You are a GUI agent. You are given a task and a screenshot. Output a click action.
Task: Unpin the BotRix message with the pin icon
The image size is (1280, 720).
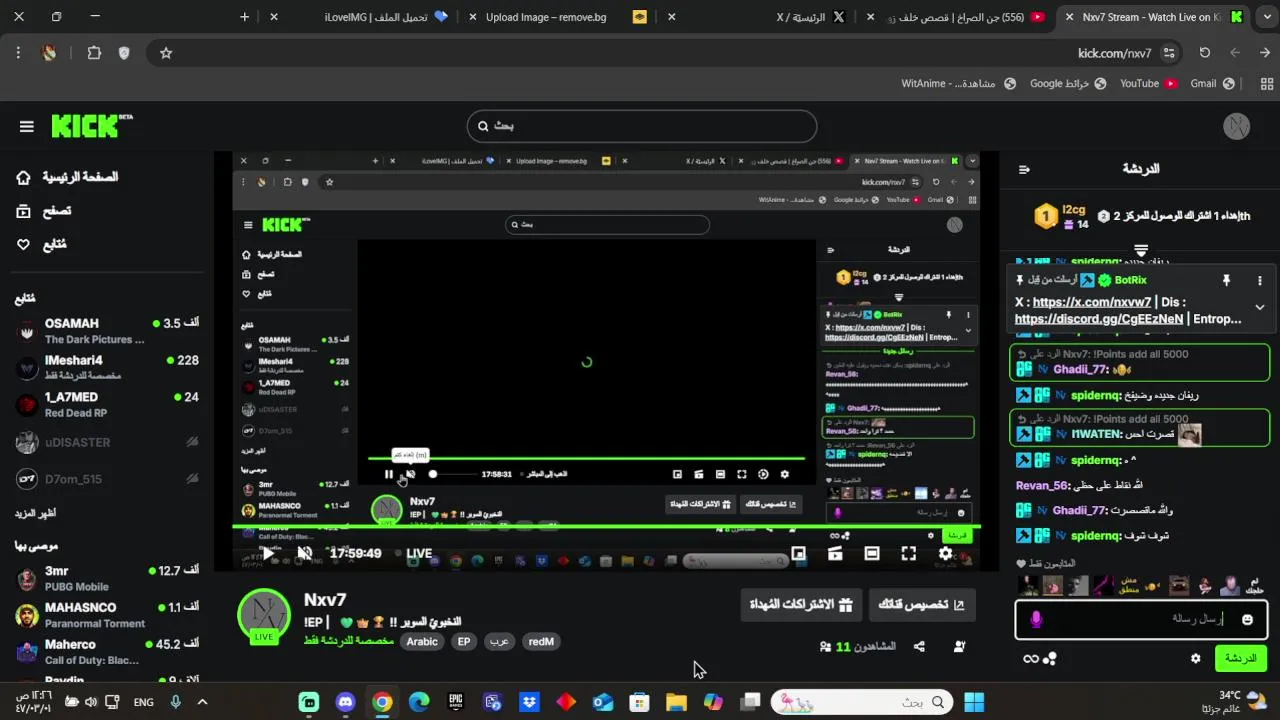(1226, 281)
